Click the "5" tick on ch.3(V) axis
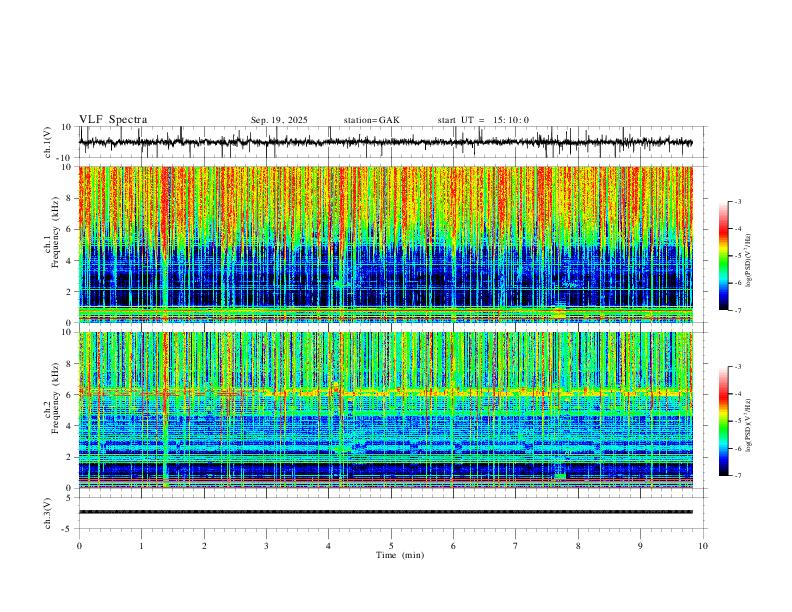This screenshot has width=792, height=612. (x=69, y=498)
